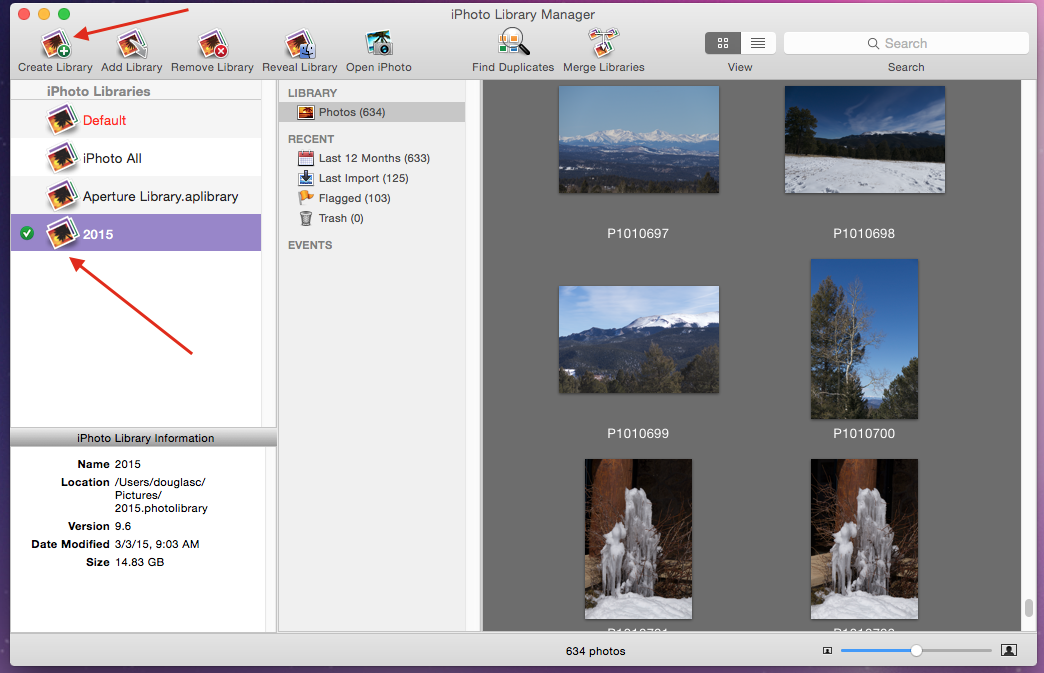Image resolution: width=1044 pixels, height=673 pixels.
Task: Open iPhoto using its toolbar icon
Action: pyautogui.click(x=378, y=42)
